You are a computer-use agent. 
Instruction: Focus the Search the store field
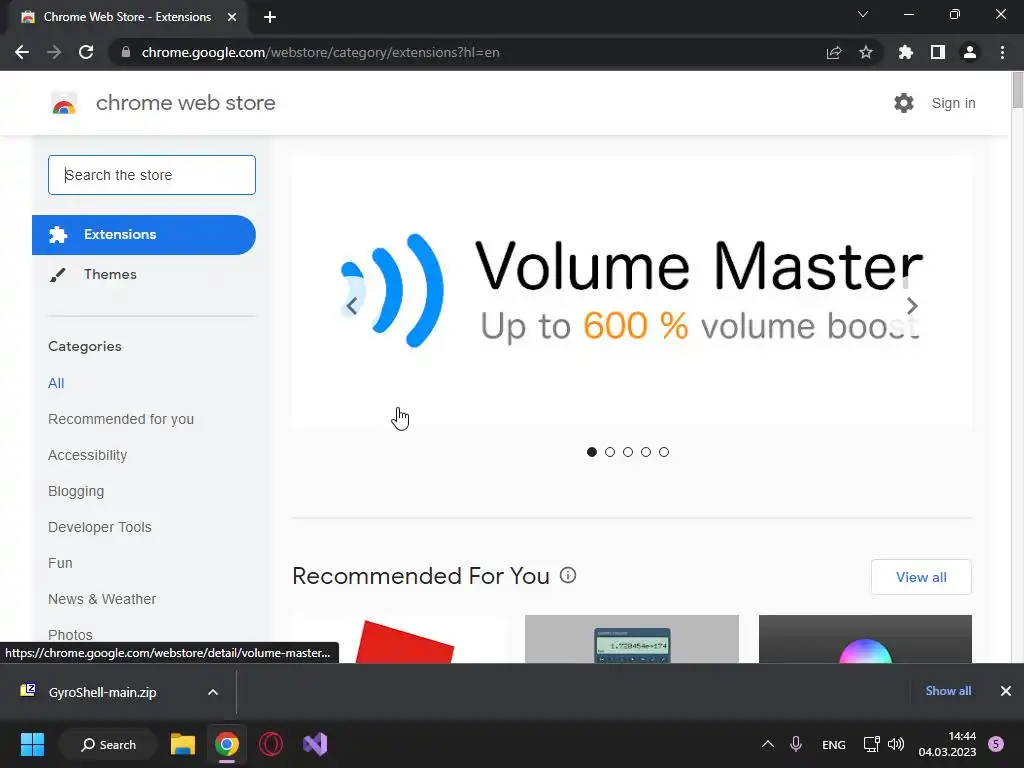[152, 175]
